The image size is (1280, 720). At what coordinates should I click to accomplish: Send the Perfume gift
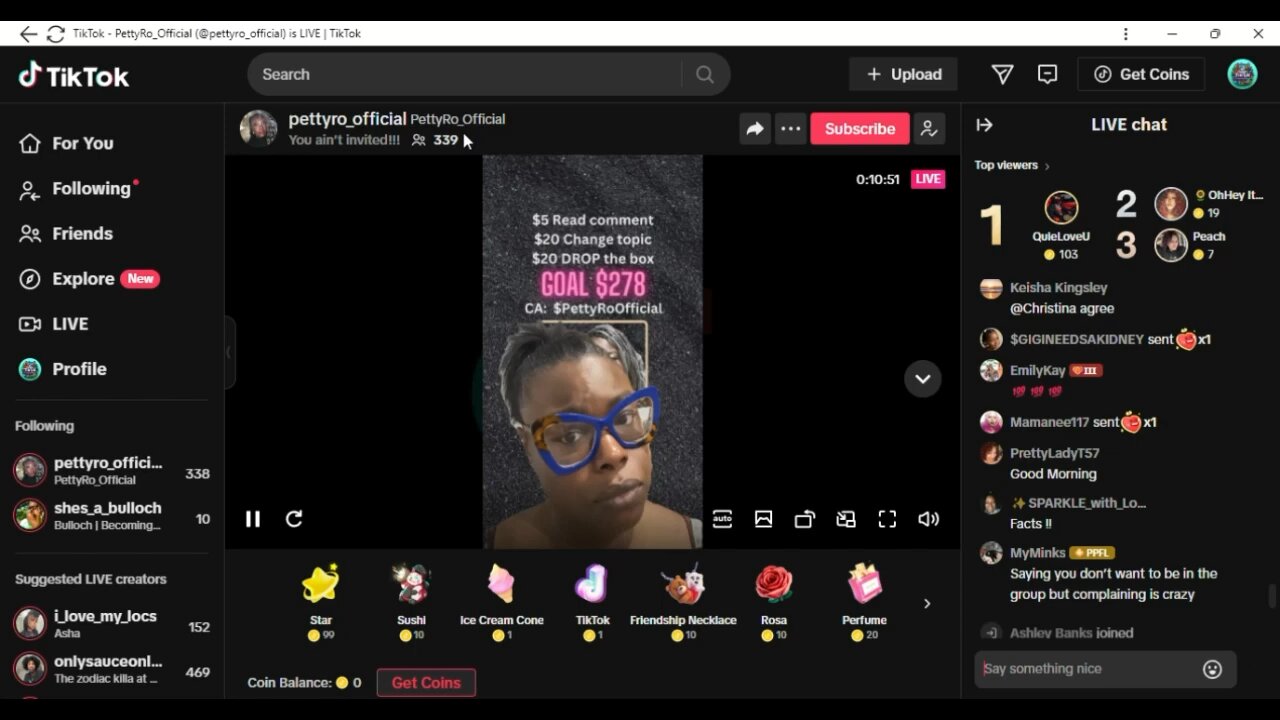point(864,602)
